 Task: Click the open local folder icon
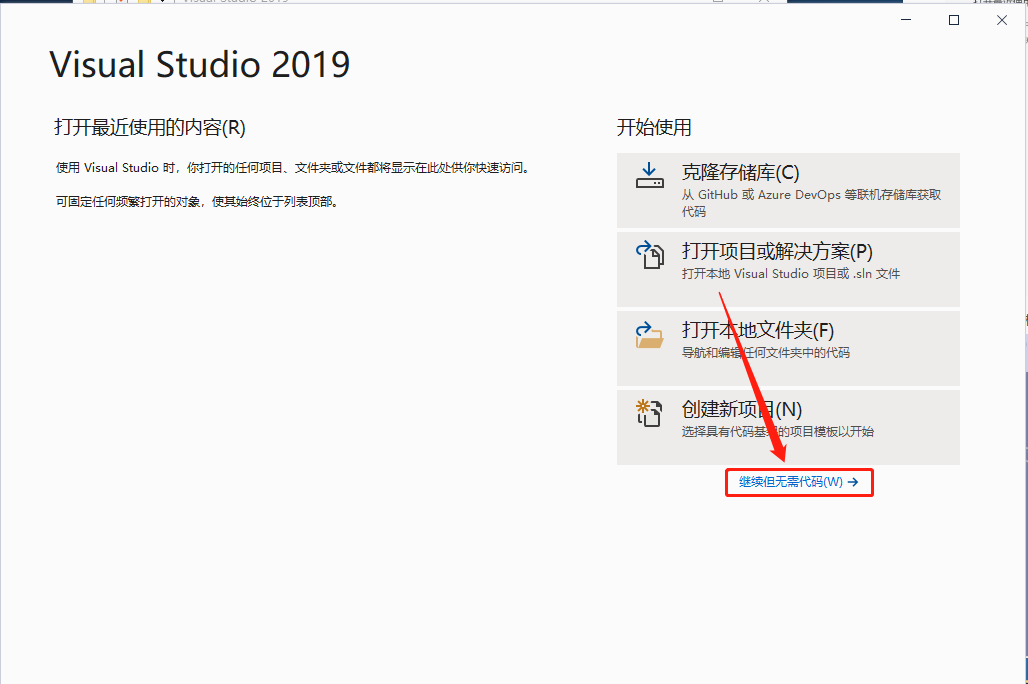pos(649,334)
